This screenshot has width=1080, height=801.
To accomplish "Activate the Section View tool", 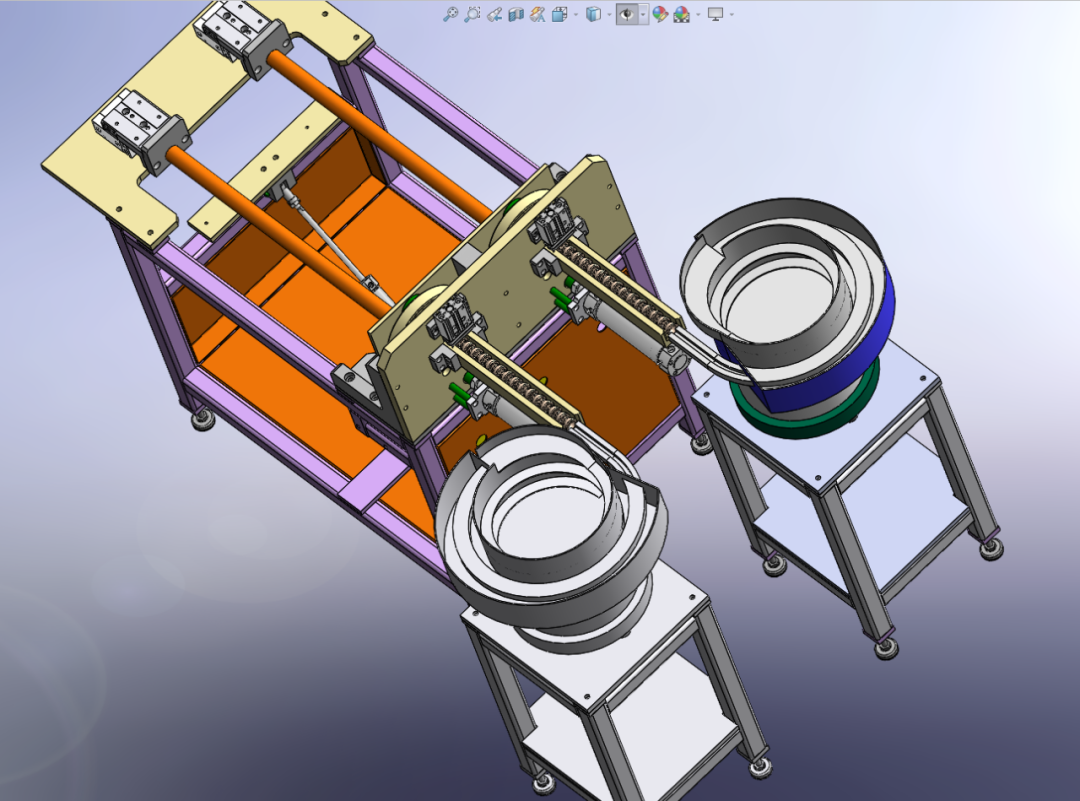I will pyautogui.click(x=515, y=14).
